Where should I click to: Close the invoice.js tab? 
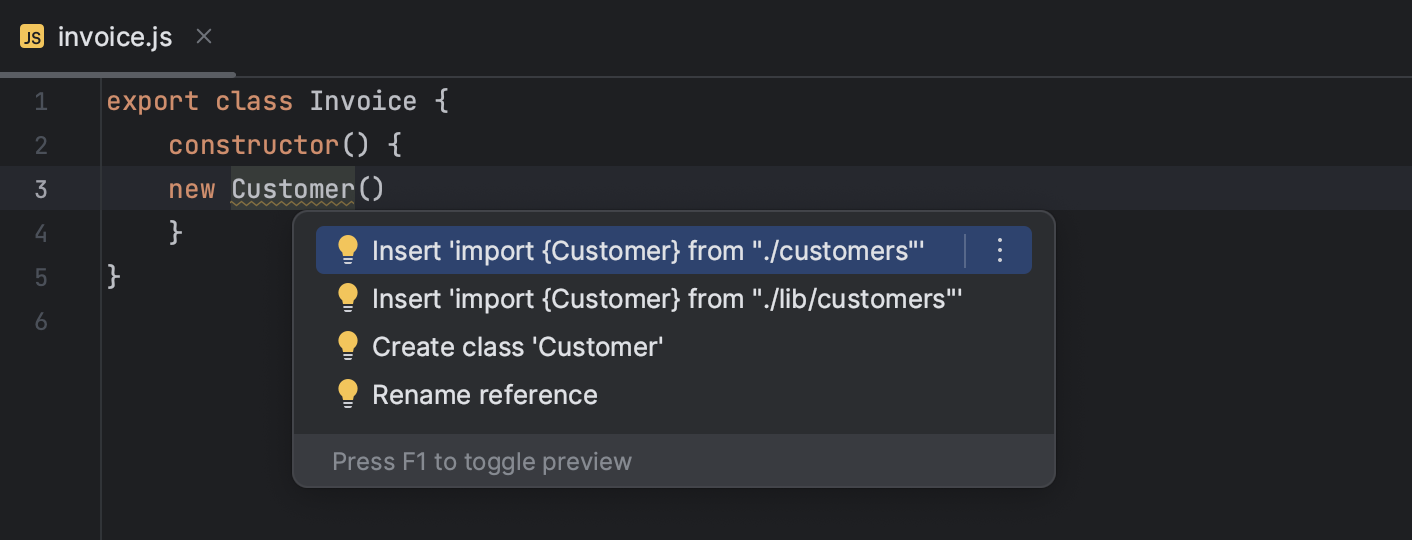pos(204,37)
